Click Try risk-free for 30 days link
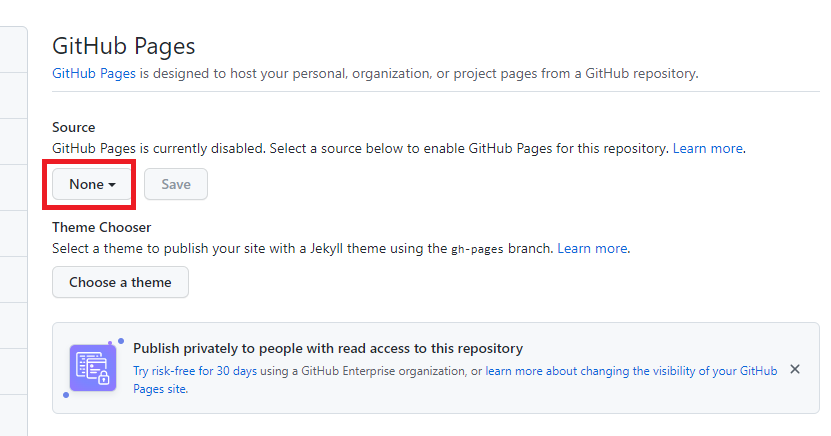The image size is (831, 436). point(195,370)
